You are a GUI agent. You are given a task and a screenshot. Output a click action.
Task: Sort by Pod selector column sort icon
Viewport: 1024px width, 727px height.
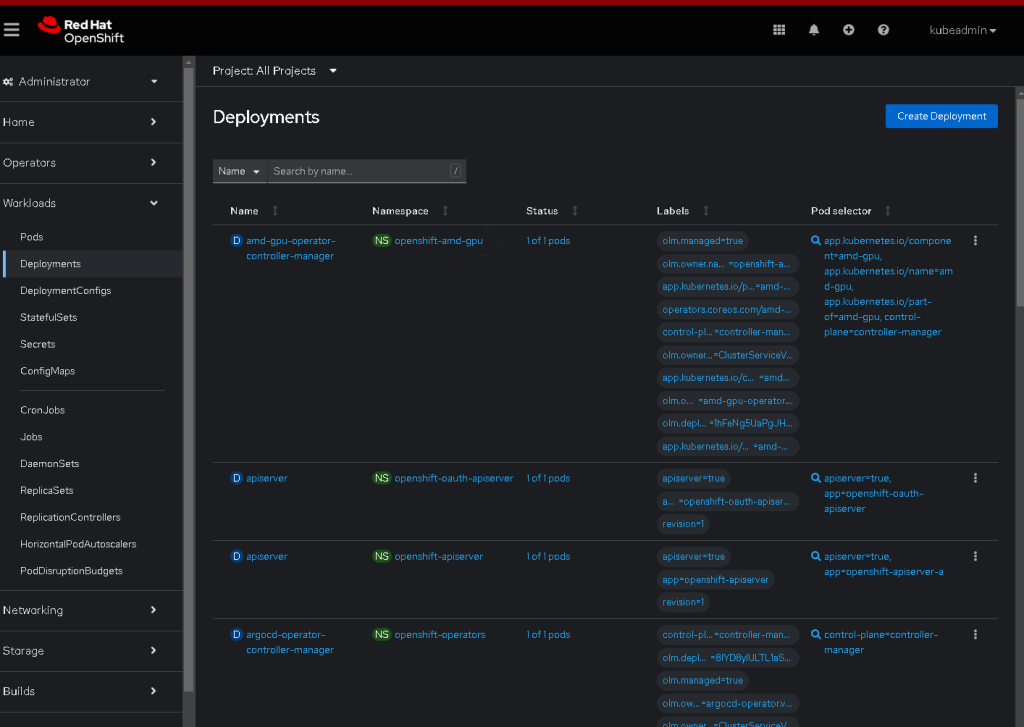coord(888,210)
